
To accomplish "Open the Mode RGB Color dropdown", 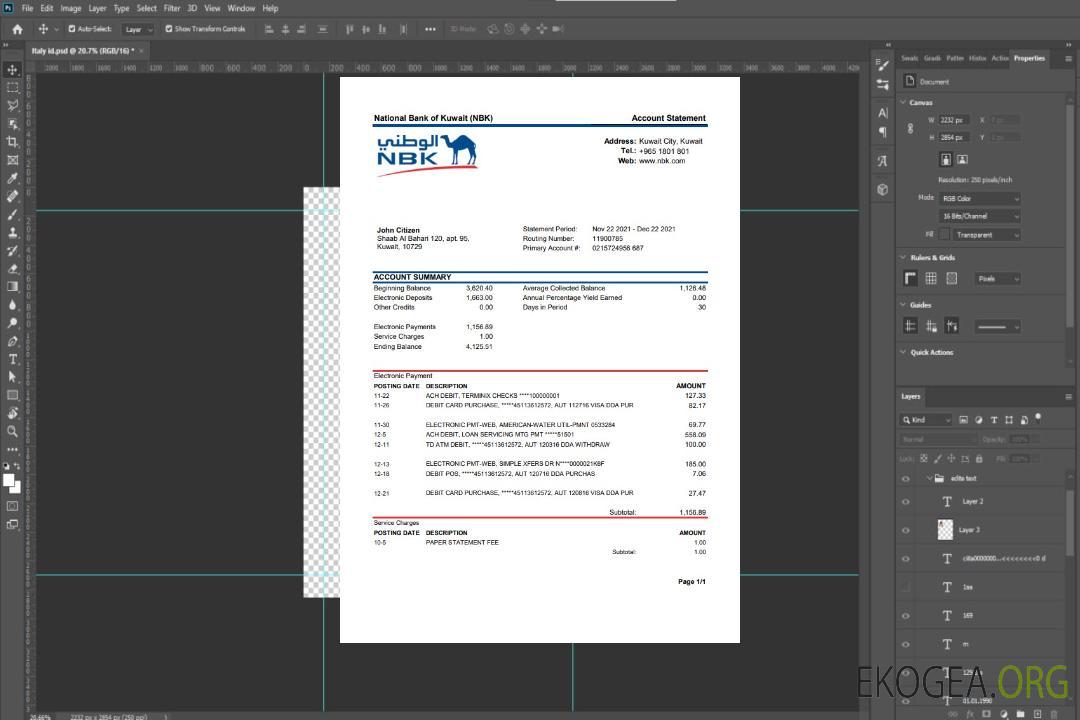I will coord(980,198).
